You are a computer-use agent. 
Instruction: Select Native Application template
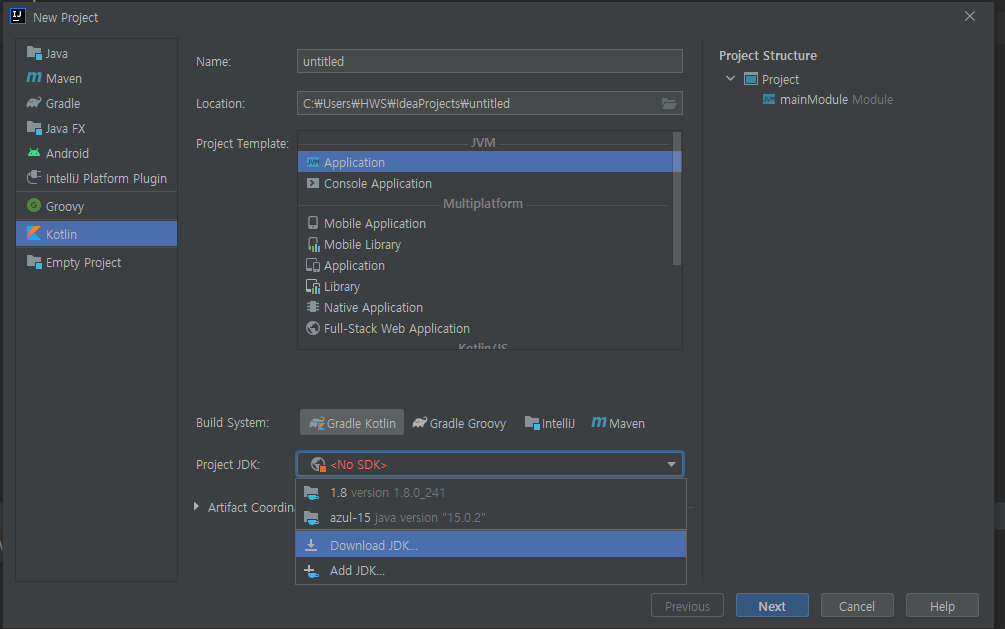(485, 307)
